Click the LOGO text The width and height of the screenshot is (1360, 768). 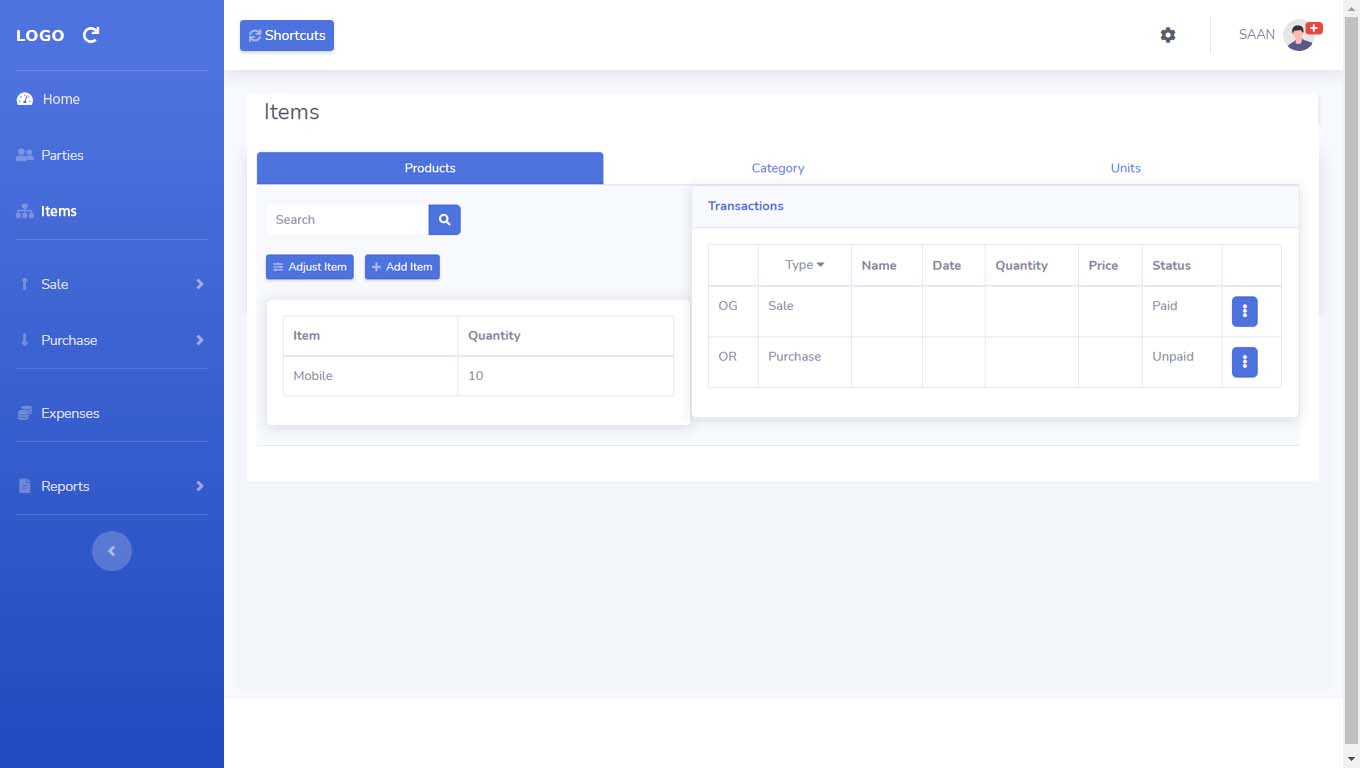(40, 35)
